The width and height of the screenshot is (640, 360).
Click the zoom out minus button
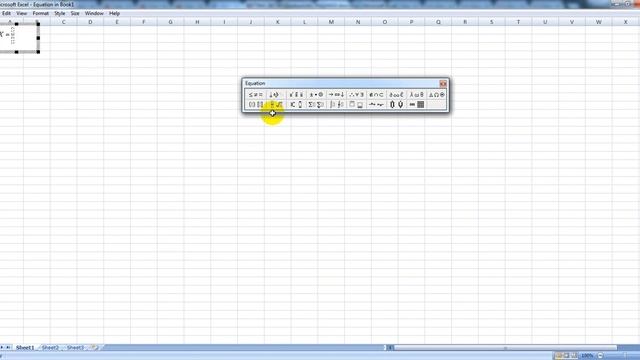click(x=600, y=356)
